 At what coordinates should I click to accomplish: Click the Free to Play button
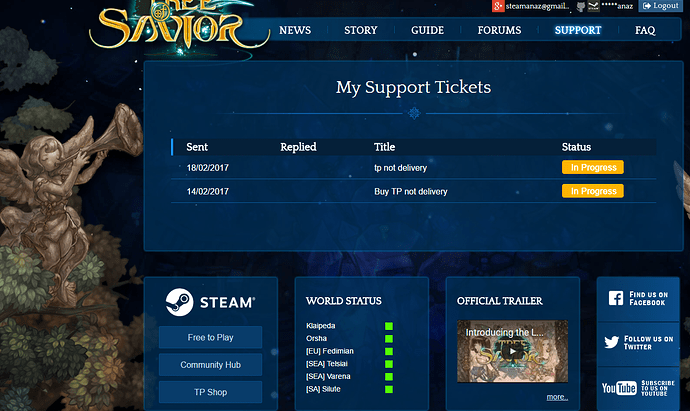210,338
